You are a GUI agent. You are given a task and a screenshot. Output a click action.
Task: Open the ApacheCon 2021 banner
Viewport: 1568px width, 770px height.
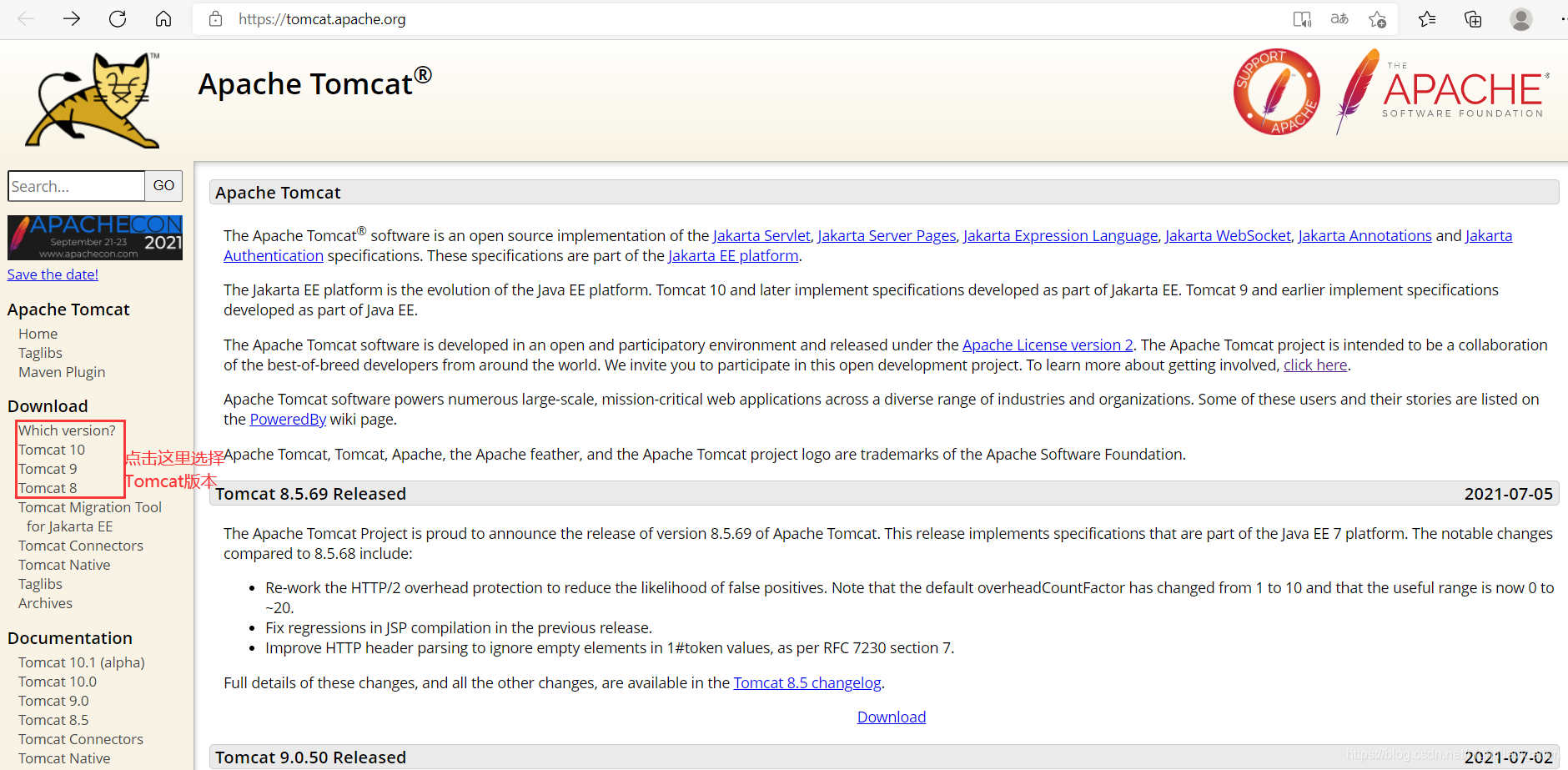tap(95, 238)
